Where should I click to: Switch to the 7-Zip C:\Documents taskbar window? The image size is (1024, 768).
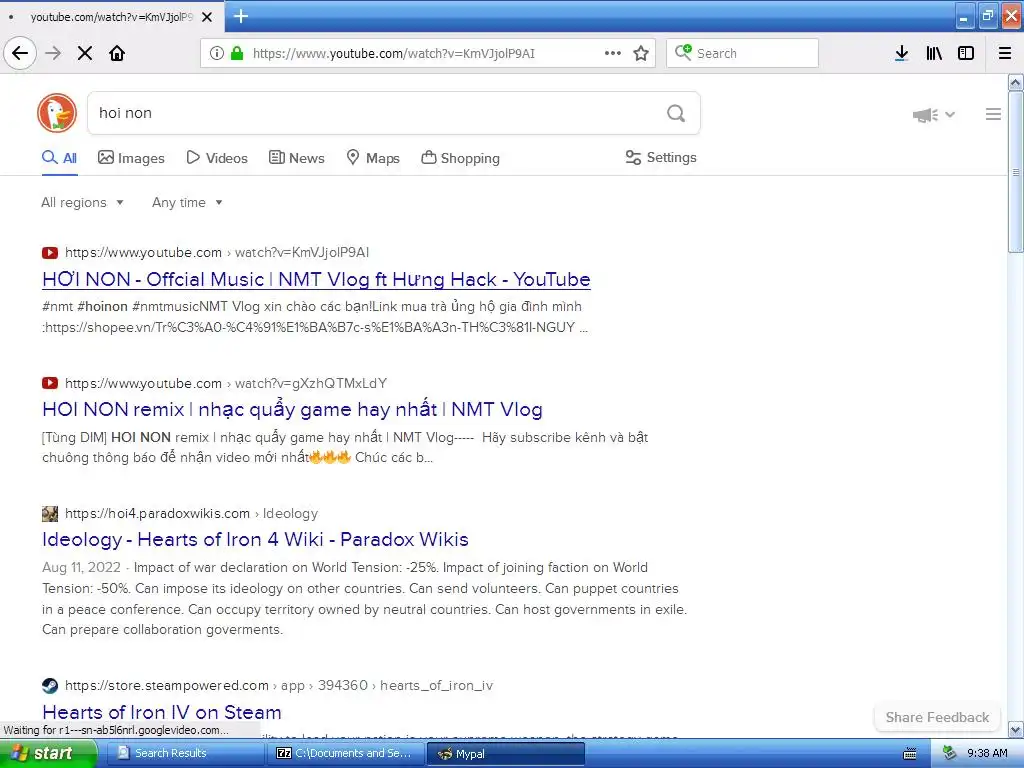(345, 754)
